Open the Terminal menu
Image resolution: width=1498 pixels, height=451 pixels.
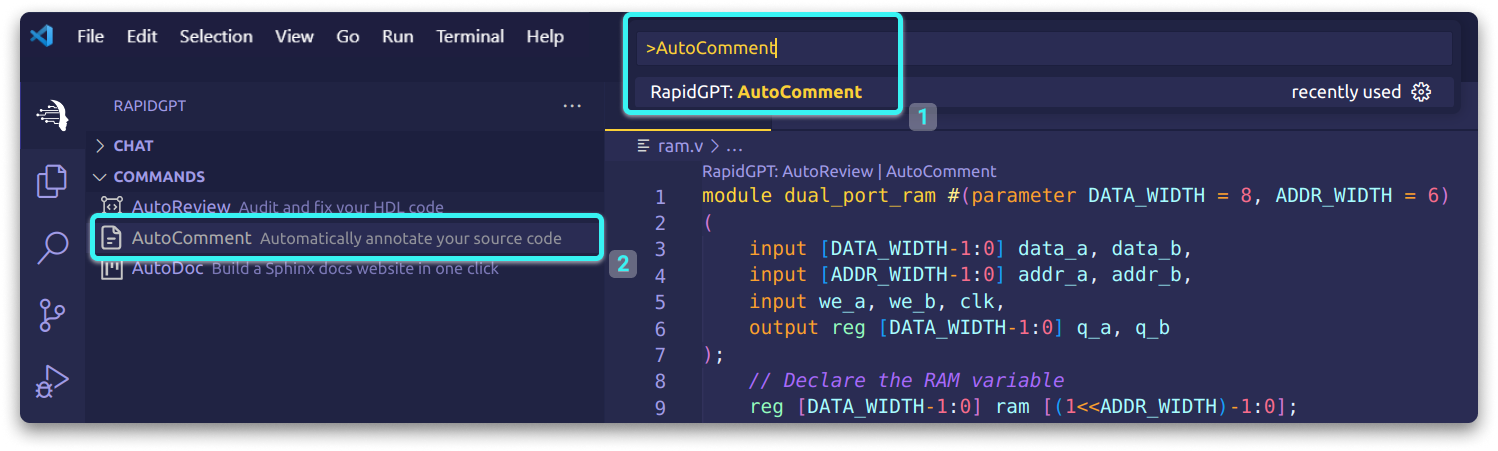pyautogui.click(x=470, y=36)
